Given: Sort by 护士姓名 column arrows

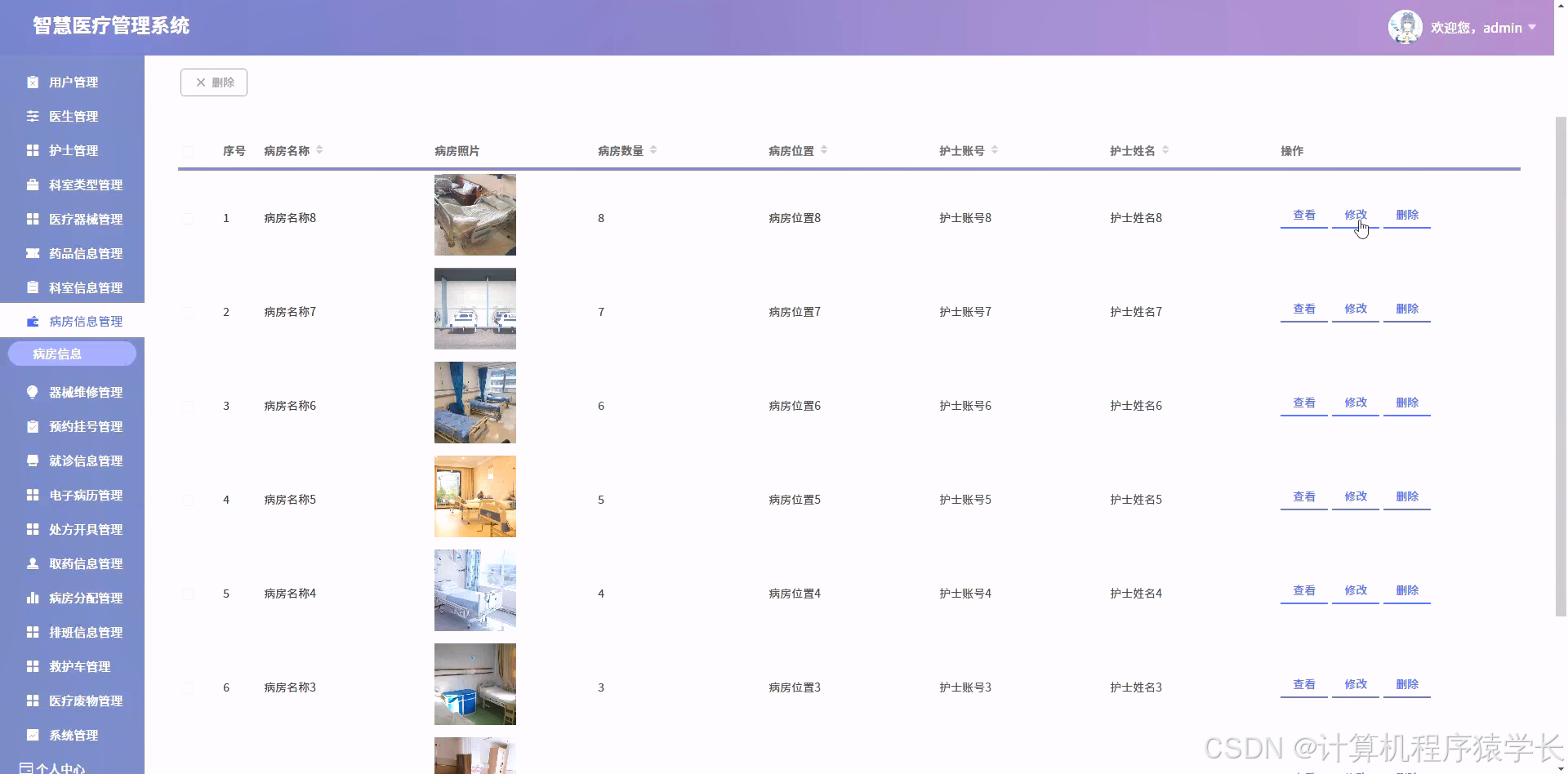Looking at the screenshot, I should click(1165, 150).
